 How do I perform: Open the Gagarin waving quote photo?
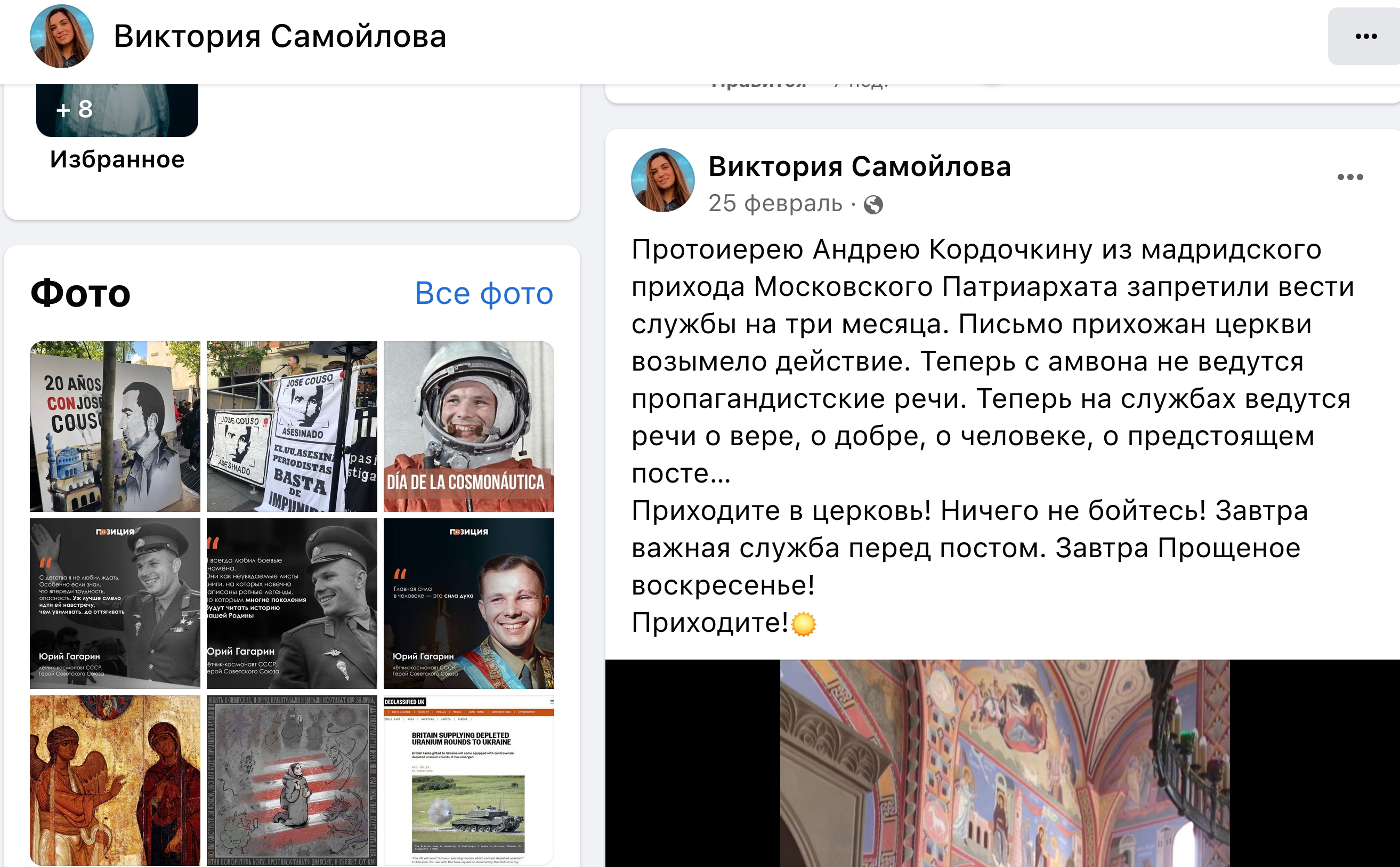[x=115, y=603]
